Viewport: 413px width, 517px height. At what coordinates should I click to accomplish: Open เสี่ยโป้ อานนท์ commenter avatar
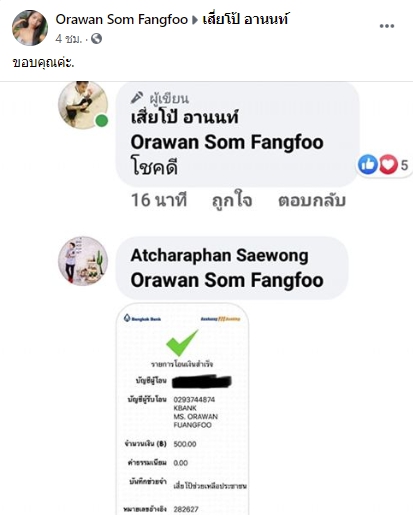click(x=83, y=104)
